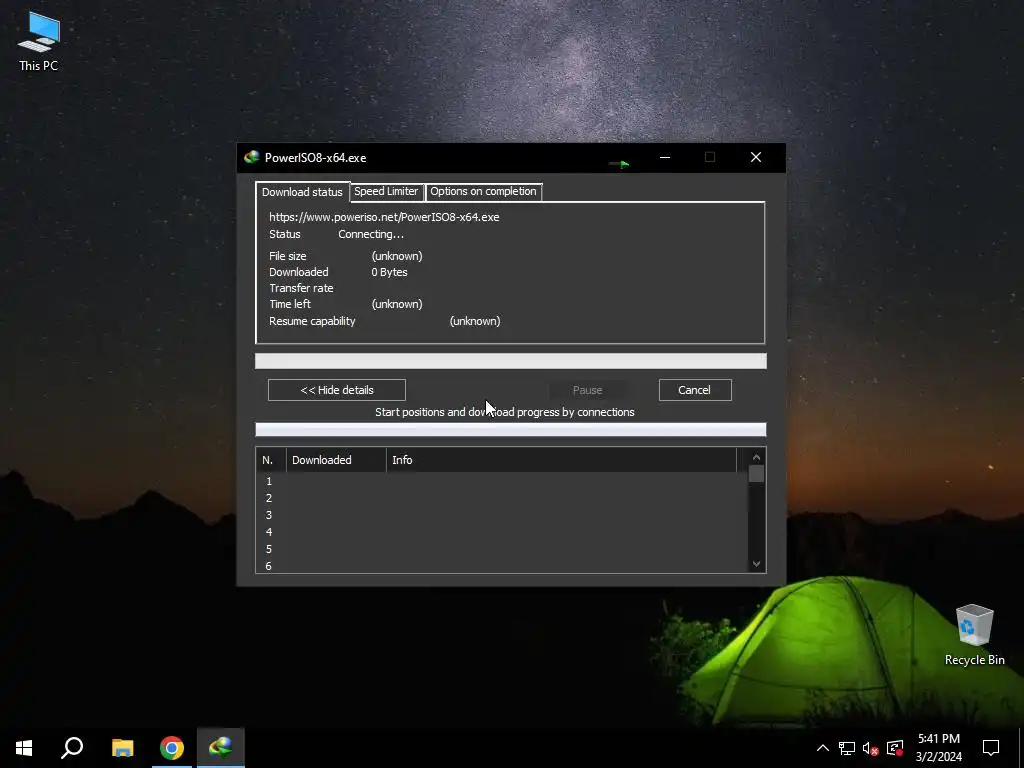
Task: Close the PowerISO8-x64.exe download window
Action: click(x=756, y=157)
